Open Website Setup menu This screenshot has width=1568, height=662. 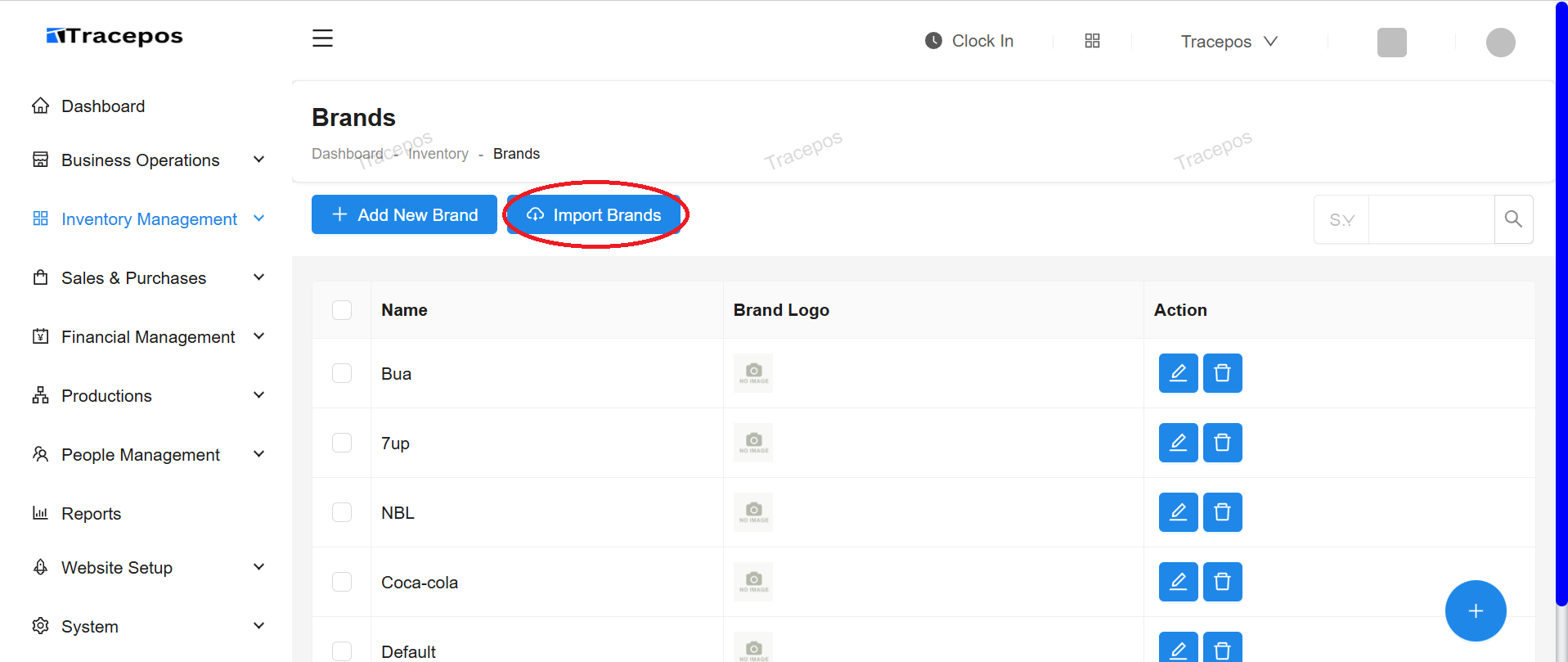[x=117, y=568]
